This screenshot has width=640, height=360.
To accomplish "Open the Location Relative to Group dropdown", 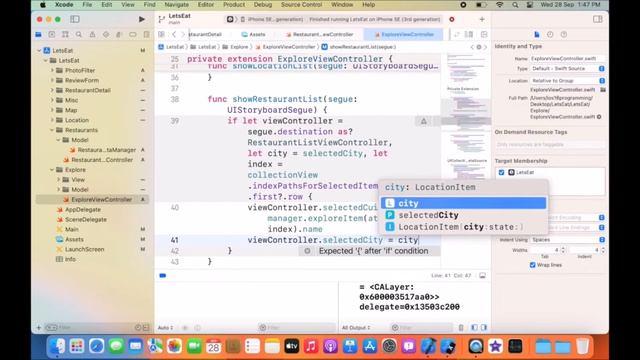I will (567, 80).
